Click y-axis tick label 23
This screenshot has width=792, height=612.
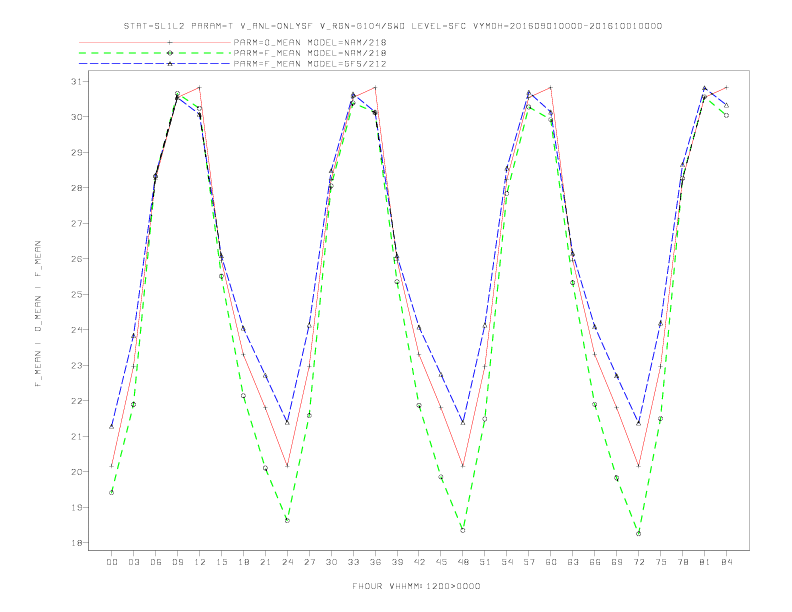tap(77, 365)
